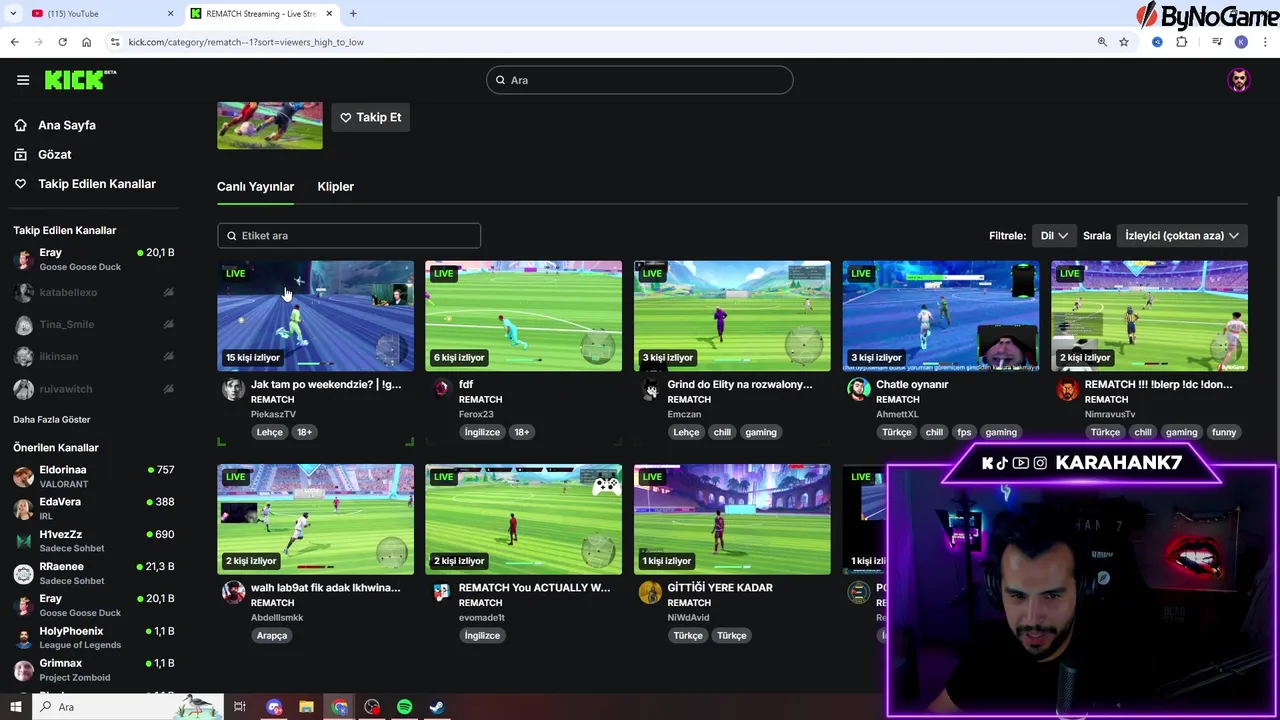Open the Kick hamburger menu
Viewport: 1280px width, 720px height.
23,80
